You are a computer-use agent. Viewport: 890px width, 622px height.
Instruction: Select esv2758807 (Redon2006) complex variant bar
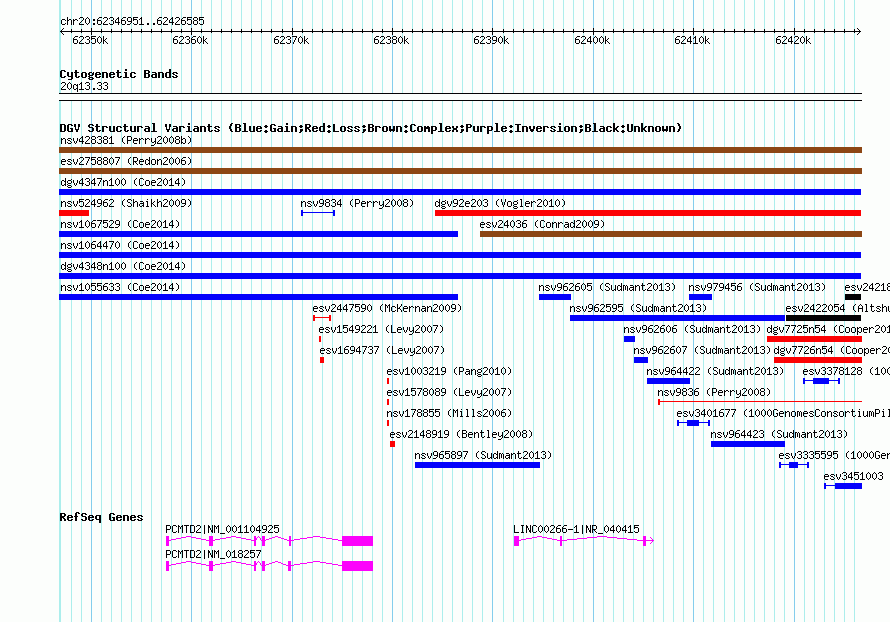(460, 171)
